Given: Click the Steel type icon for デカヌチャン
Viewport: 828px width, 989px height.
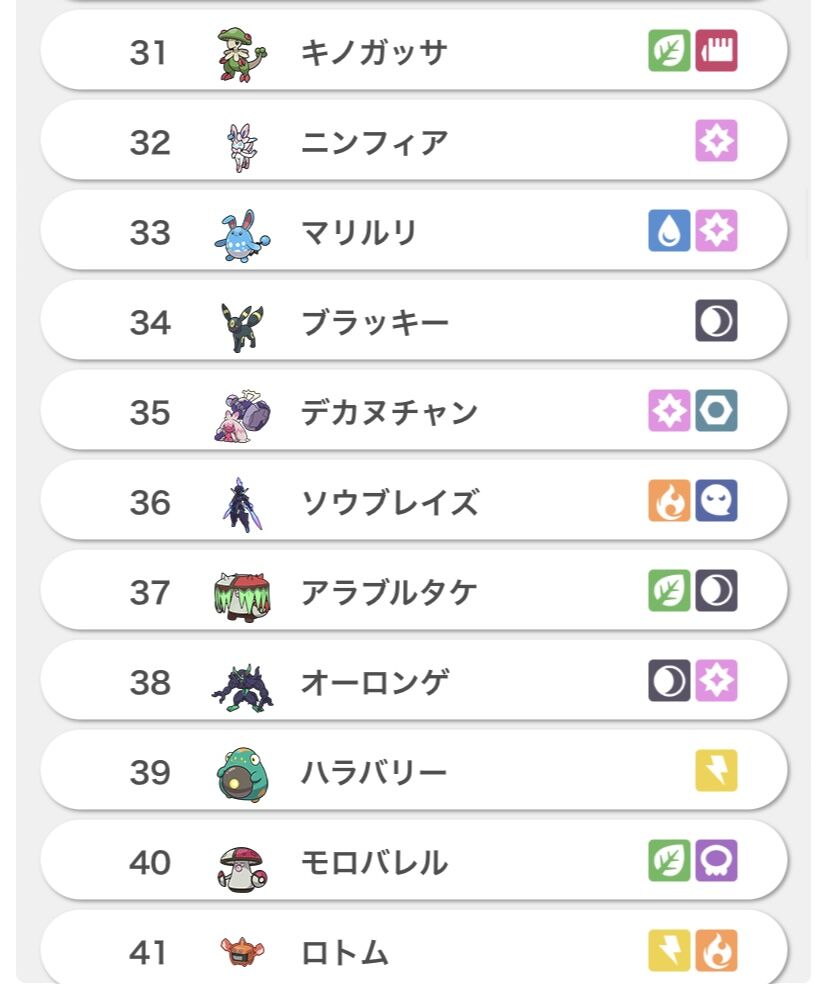Looking at the screenshot, I should coord(716,411).
